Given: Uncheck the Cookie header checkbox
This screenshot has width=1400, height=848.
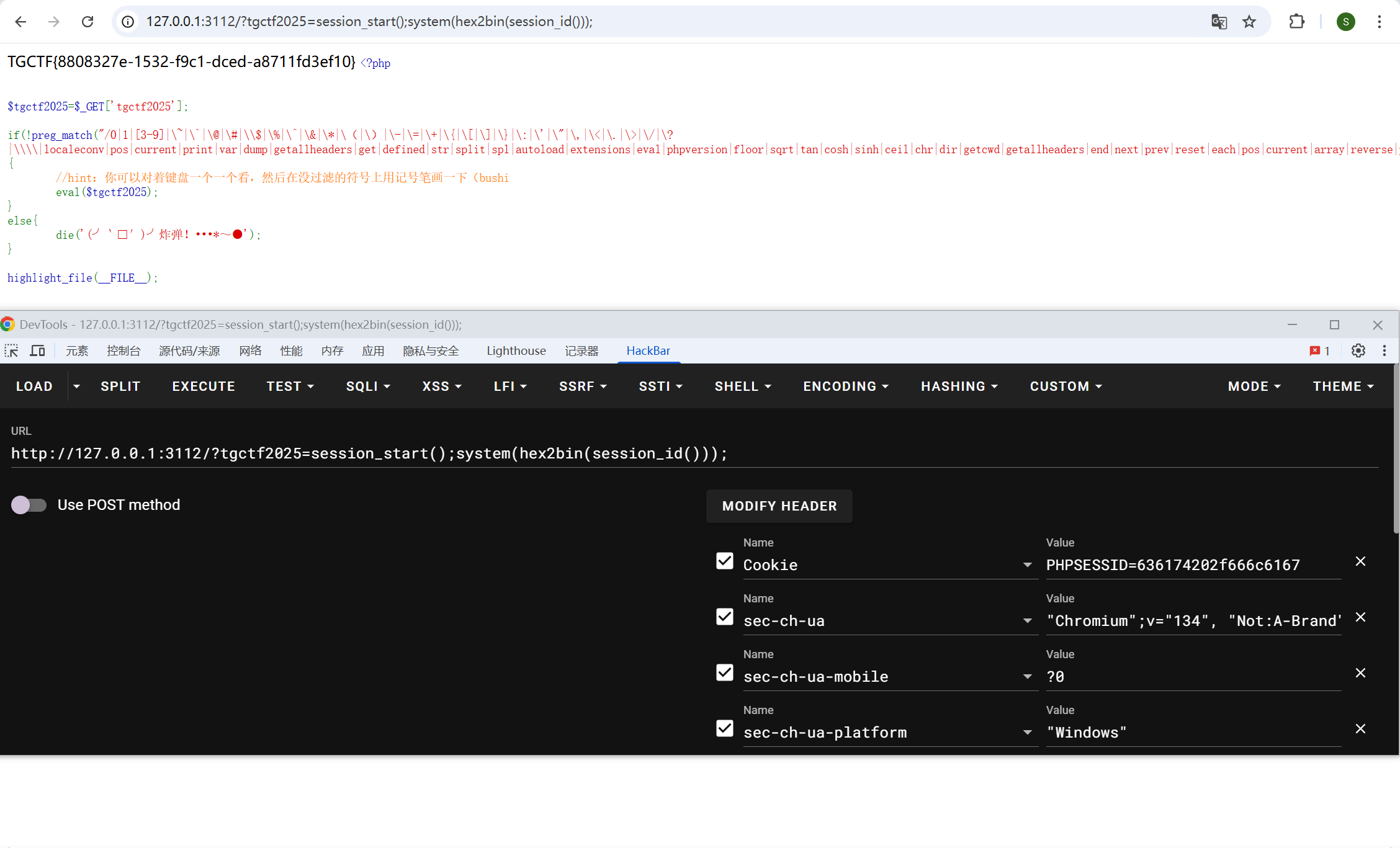Looking at the screenshot, I should coord(724,561).
